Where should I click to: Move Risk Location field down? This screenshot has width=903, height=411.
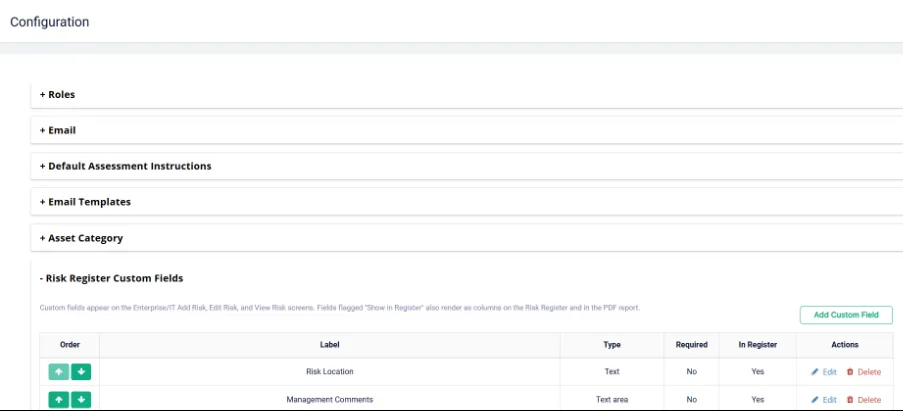tap(81, 372)
